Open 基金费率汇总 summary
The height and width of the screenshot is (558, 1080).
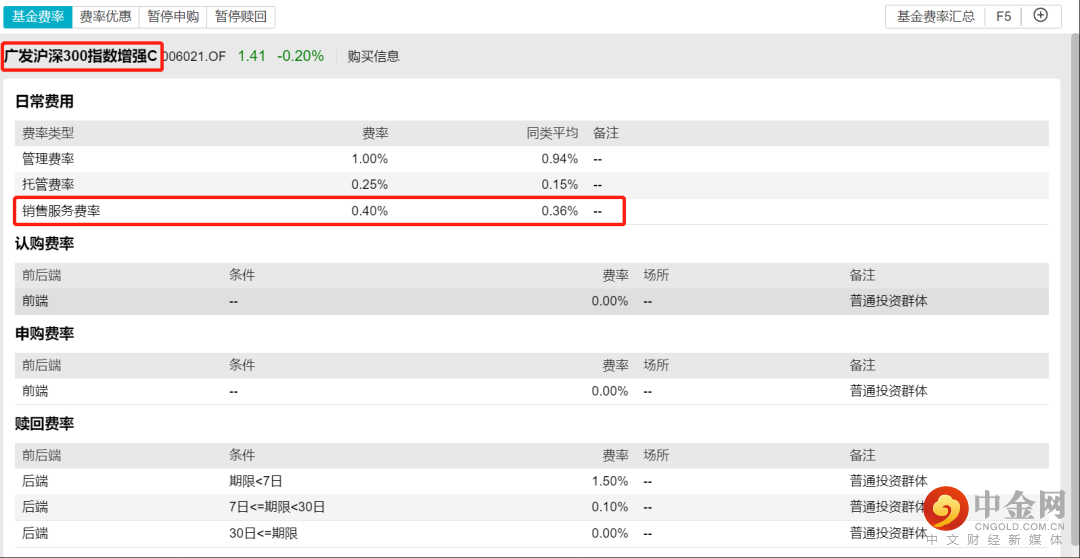pyautogui.click(x=935, y=17)
